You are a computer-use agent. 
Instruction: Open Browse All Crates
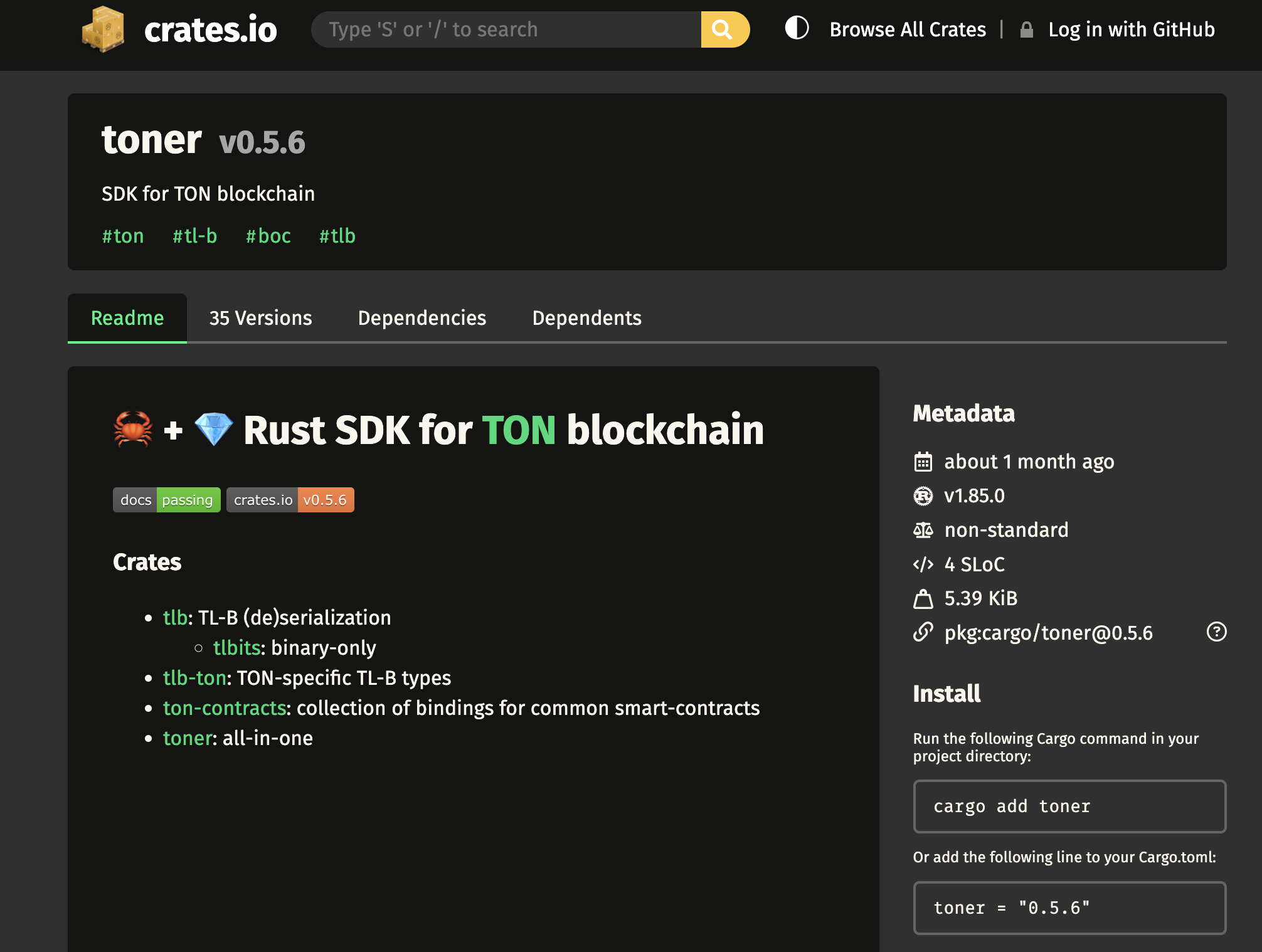tap(908, 29)
